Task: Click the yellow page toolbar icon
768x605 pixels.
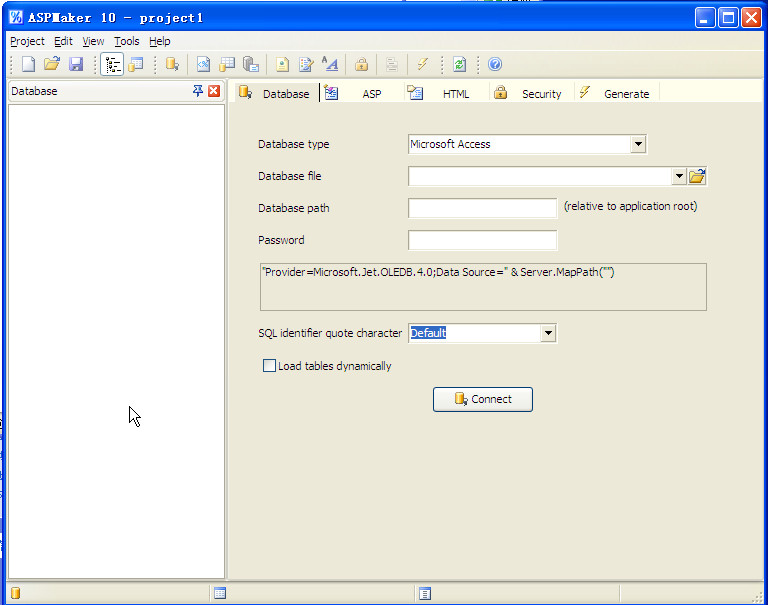Action: click(282, 64)
